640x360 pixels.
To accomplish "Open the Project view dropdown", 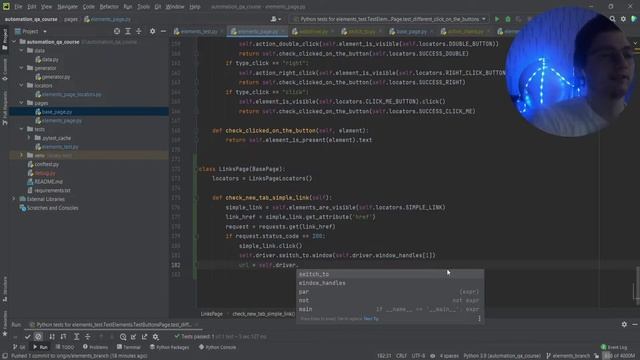I will pos(45,31).
